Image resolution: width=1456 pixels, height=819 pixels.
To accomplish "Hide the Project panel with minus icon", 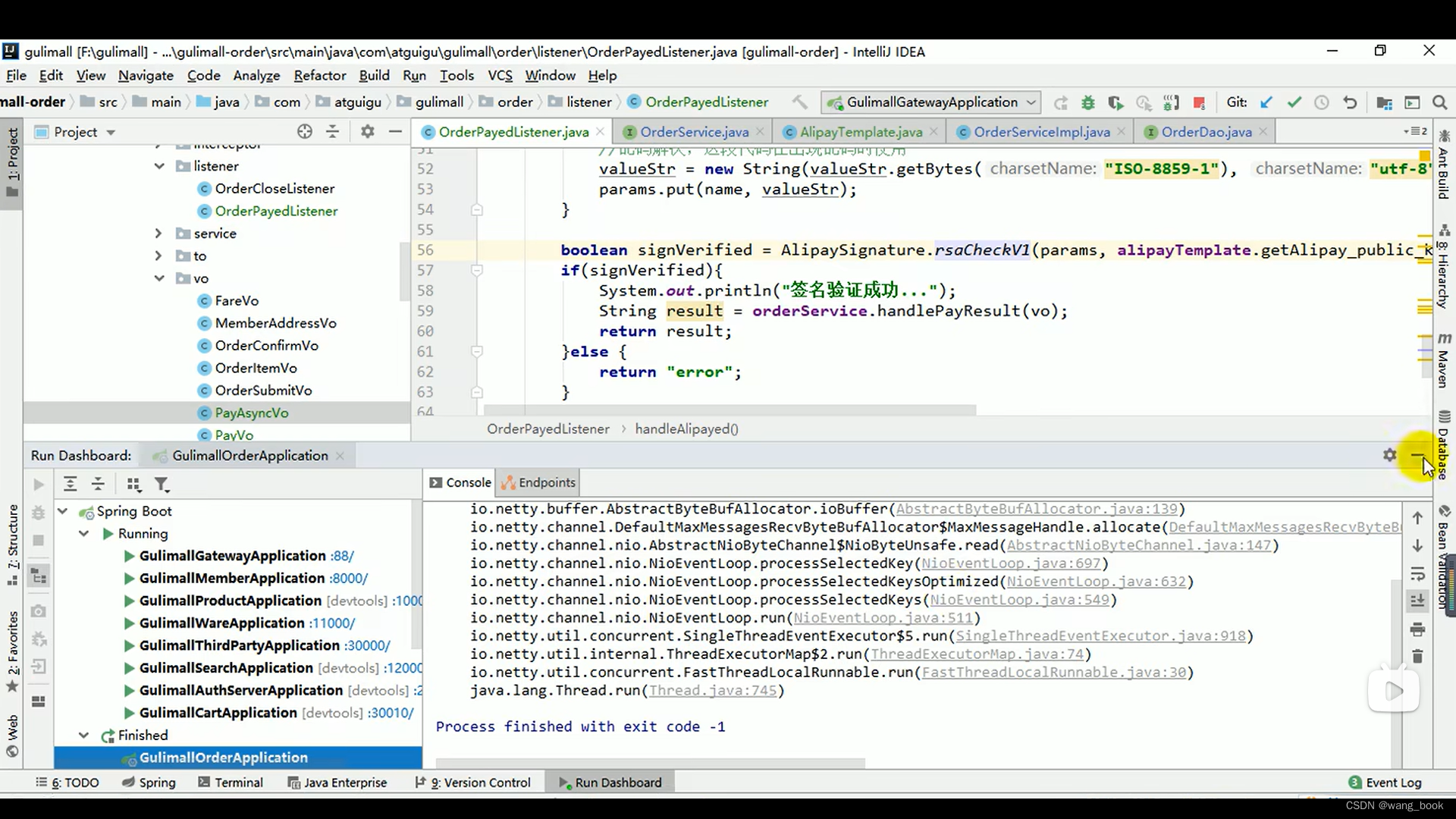I will [395, 131].
